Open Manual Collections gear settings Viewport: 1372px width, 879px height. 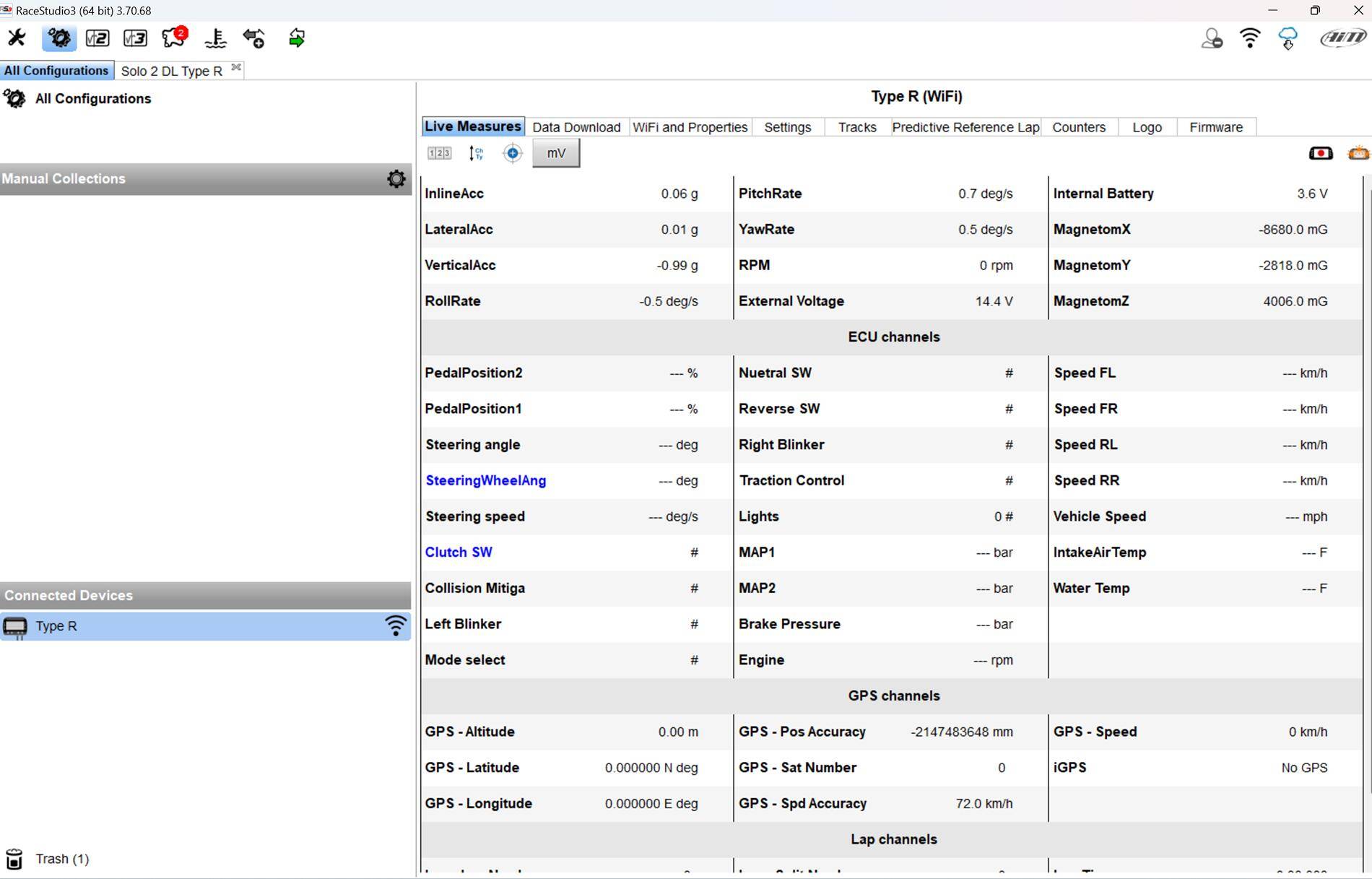[396, 178]
